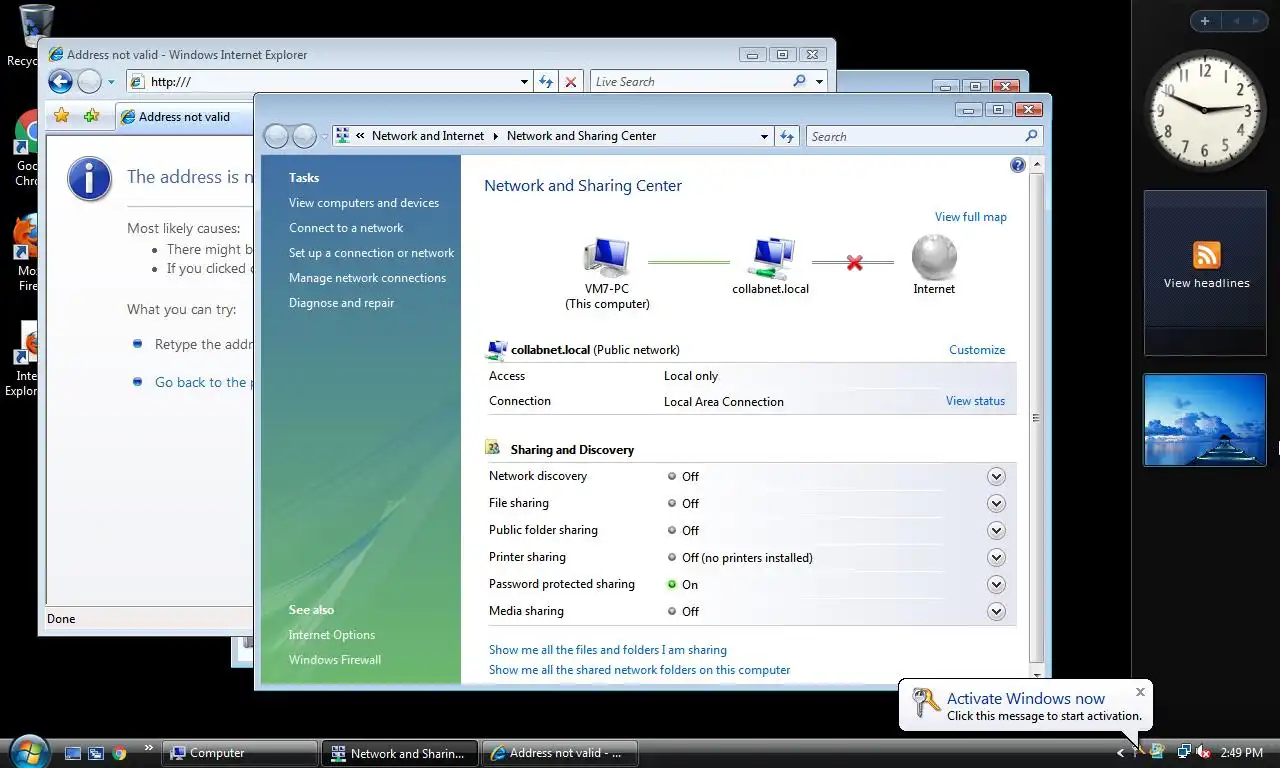Click Network and Internet breadcrumb
This screenshot has height=768, width=1280.
[428, 136]
